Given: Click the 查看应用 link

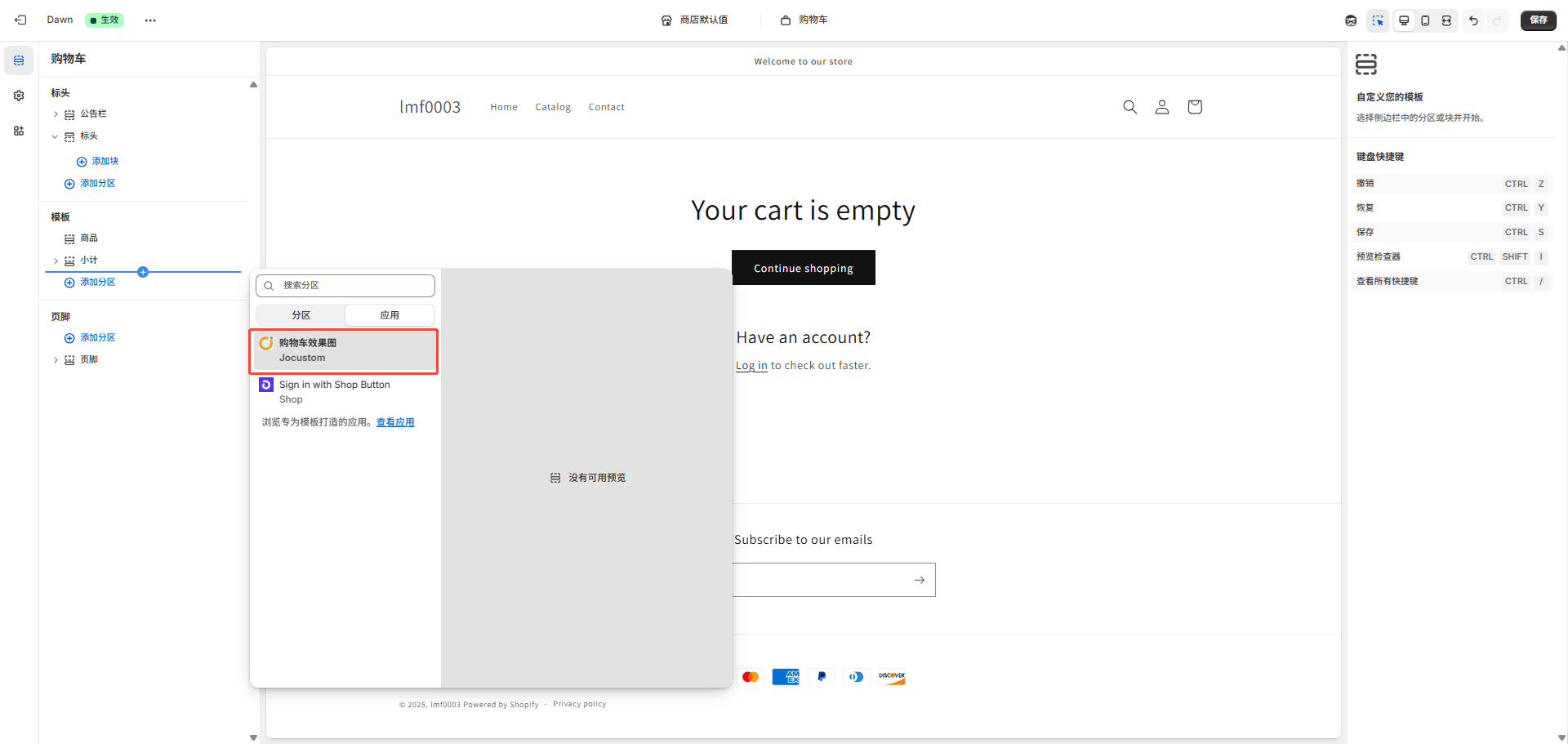Looking at the screenshot, I should (395, 422).
